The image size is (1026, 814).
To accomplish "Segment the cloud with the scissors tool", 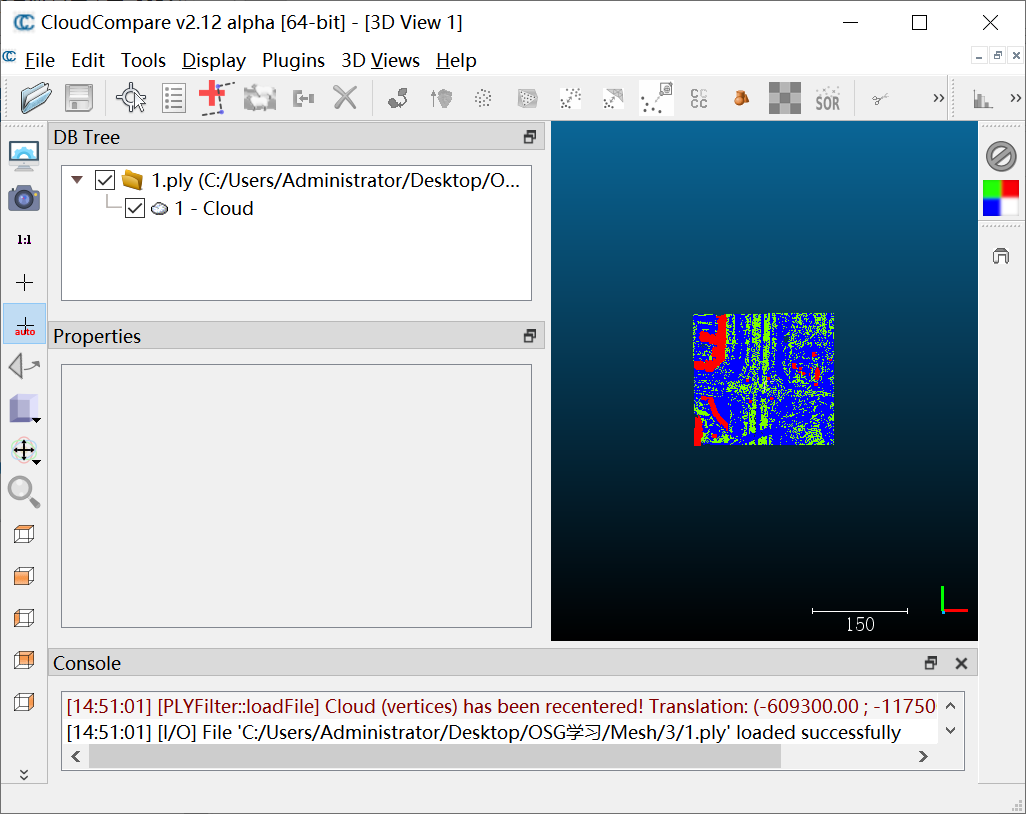I will (x=879, y=97).
